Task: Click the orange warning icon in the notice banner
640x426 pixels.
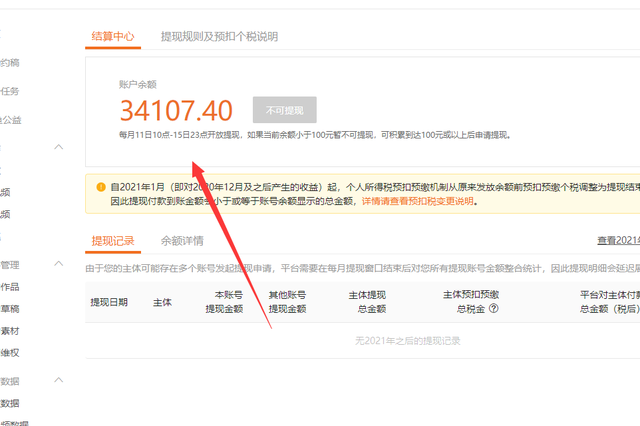Action: click(x=100, y=187)
